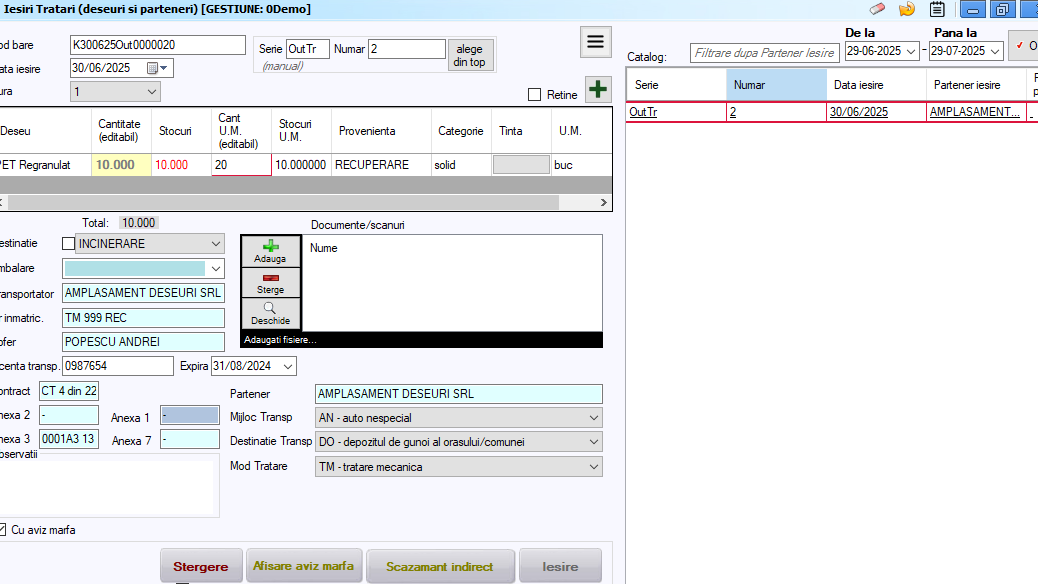Click the Serie input field with OutTr
Screen dimensions: 1038x584
(x=307, y=49)
